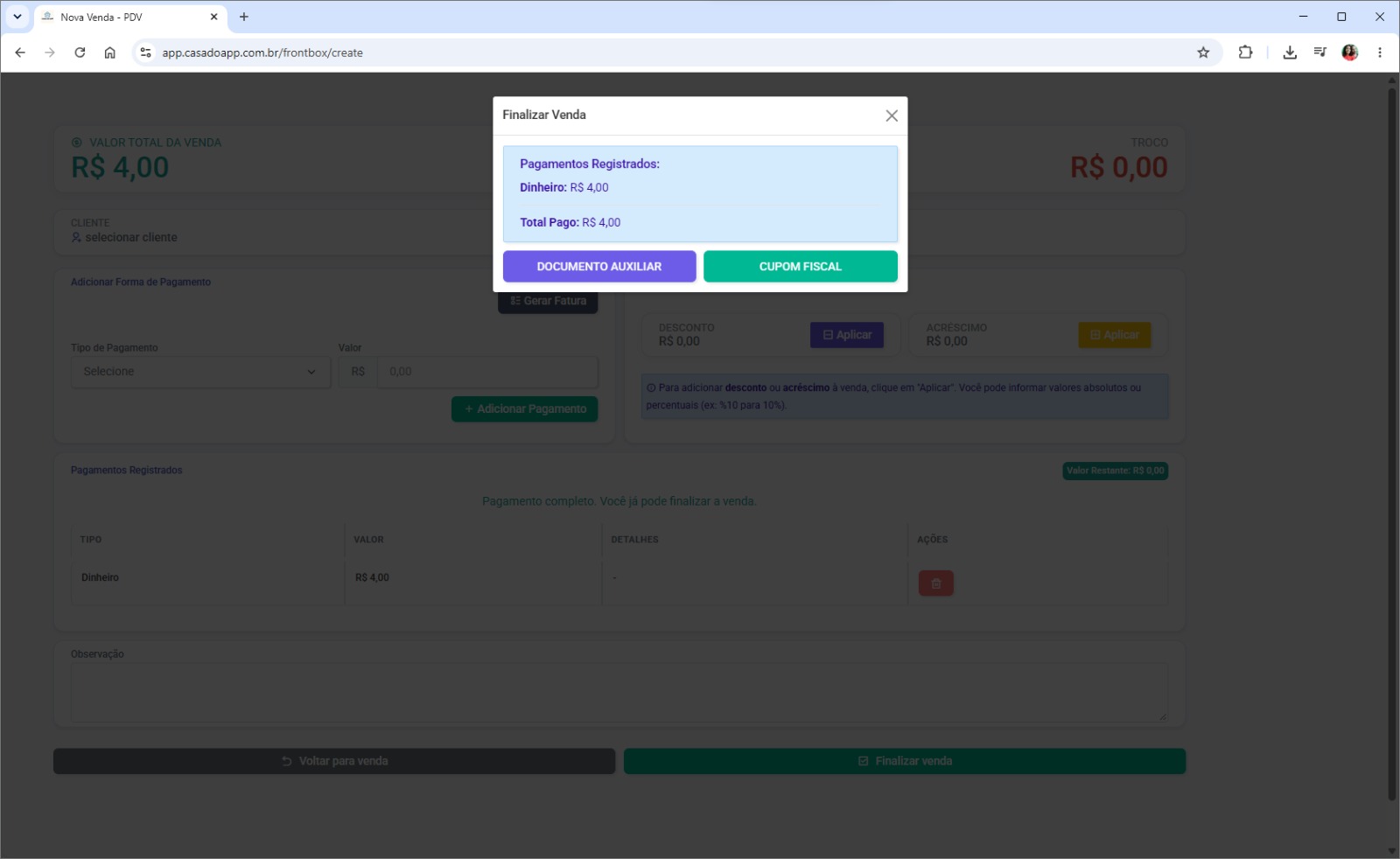Click the Adicionar Pagamento button
Screen dimensions: 1400x859
(x=525, y=409)
